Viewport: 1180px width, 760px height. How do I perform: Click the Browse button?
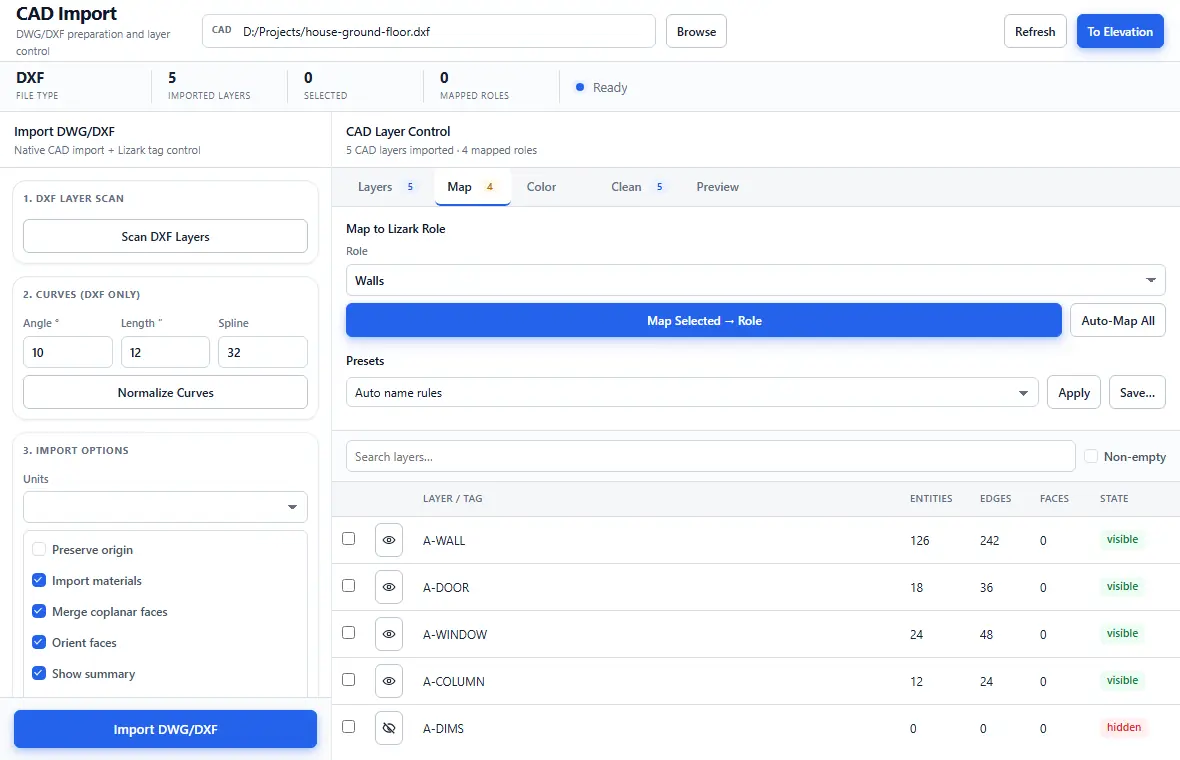coord(696,32)
